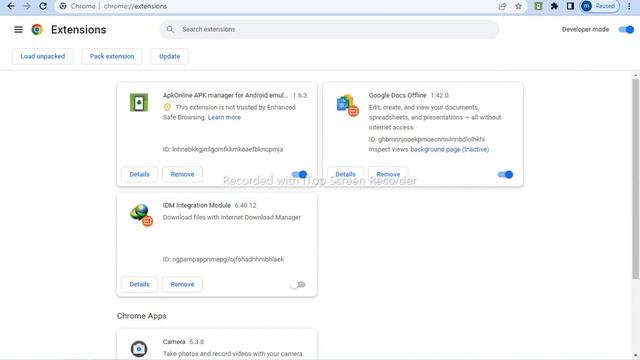Screen dimensions: 640x360
Task: Click the Google Docs Offline extension ID
Action: point(427,139)
